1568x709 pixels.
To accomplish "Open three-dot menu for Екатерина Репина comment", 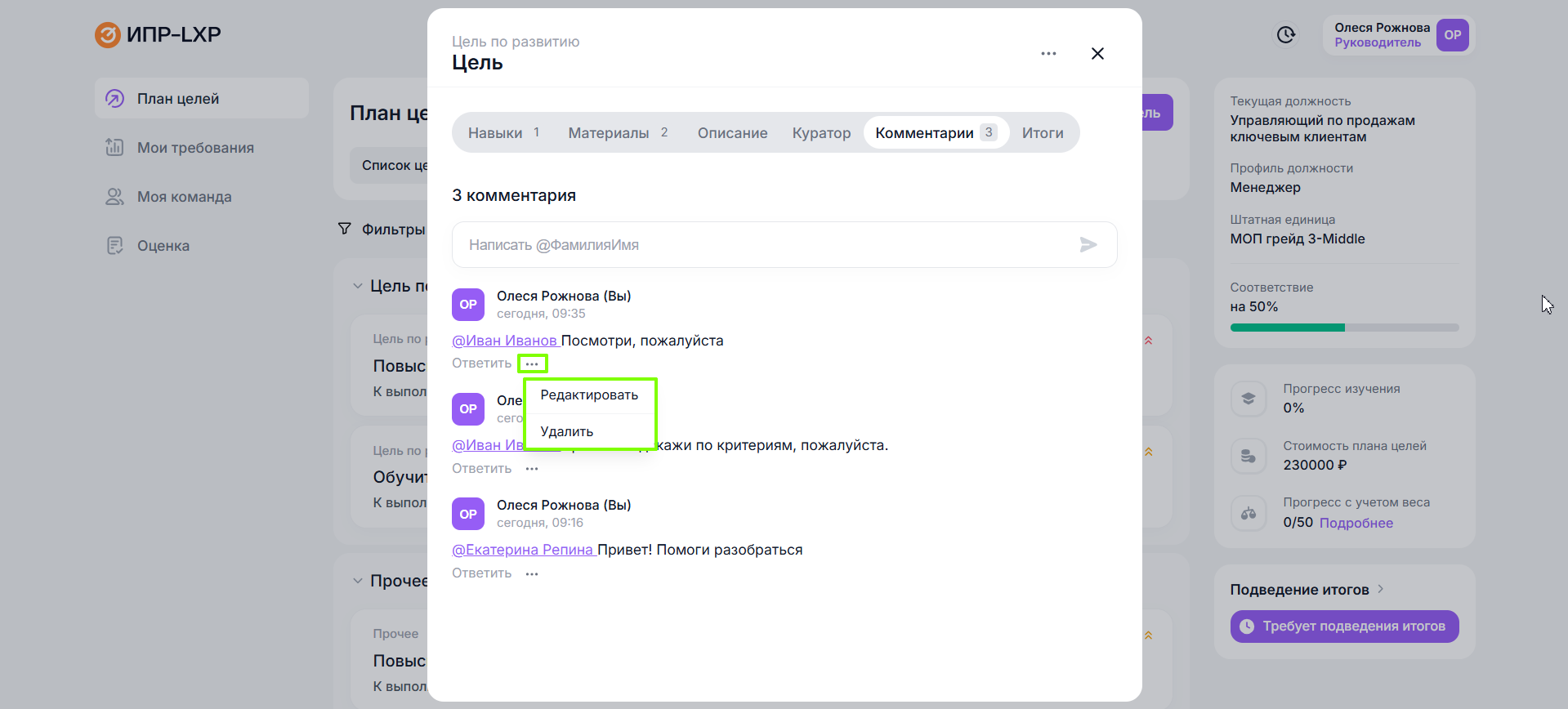I will (532, 574).
